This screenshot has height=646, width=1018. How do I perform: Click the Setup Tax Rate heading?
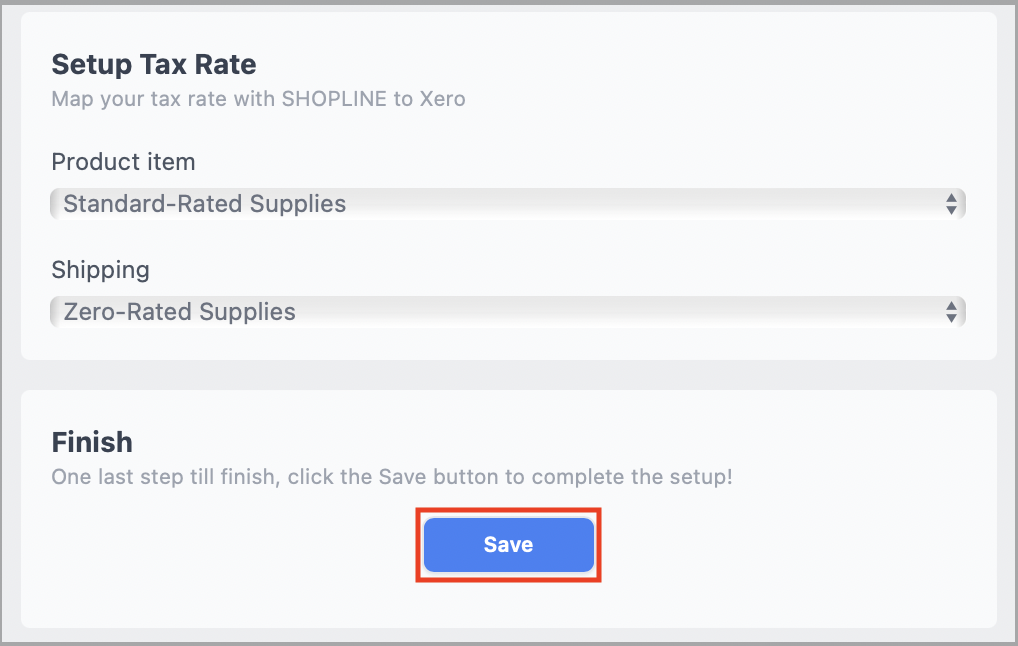153,64
